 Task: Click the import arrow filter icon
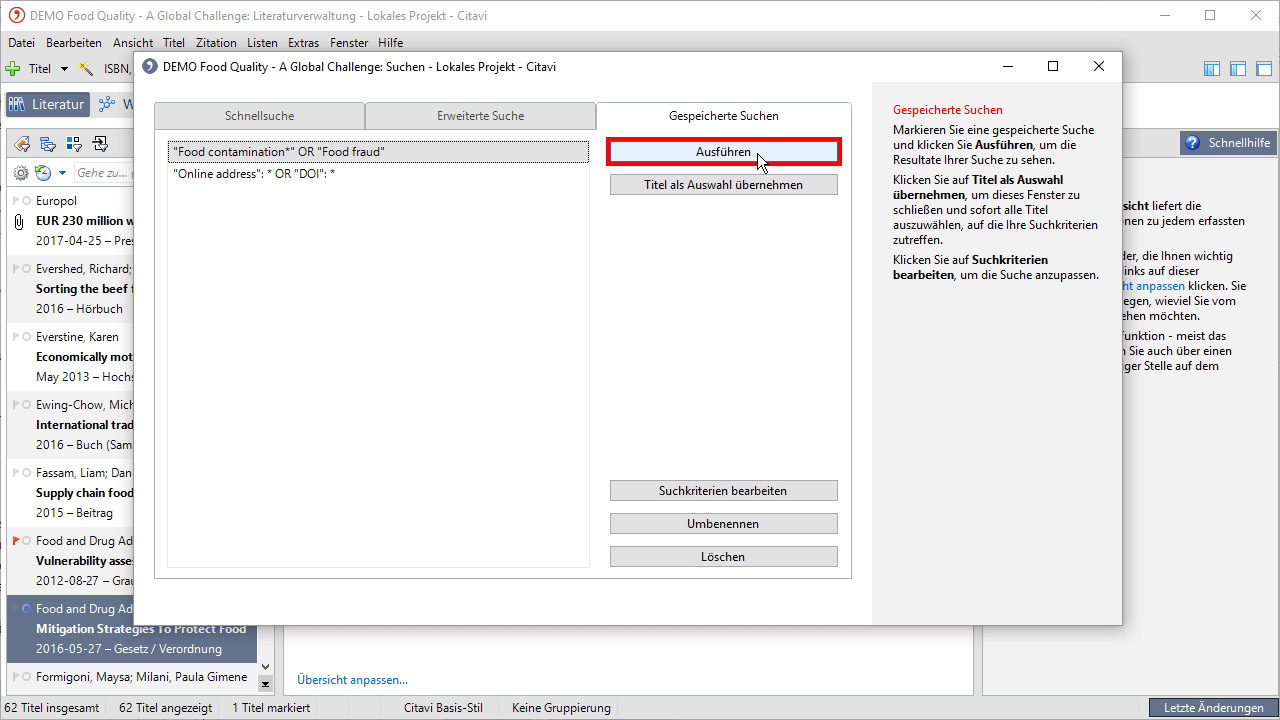click(99, 144)
